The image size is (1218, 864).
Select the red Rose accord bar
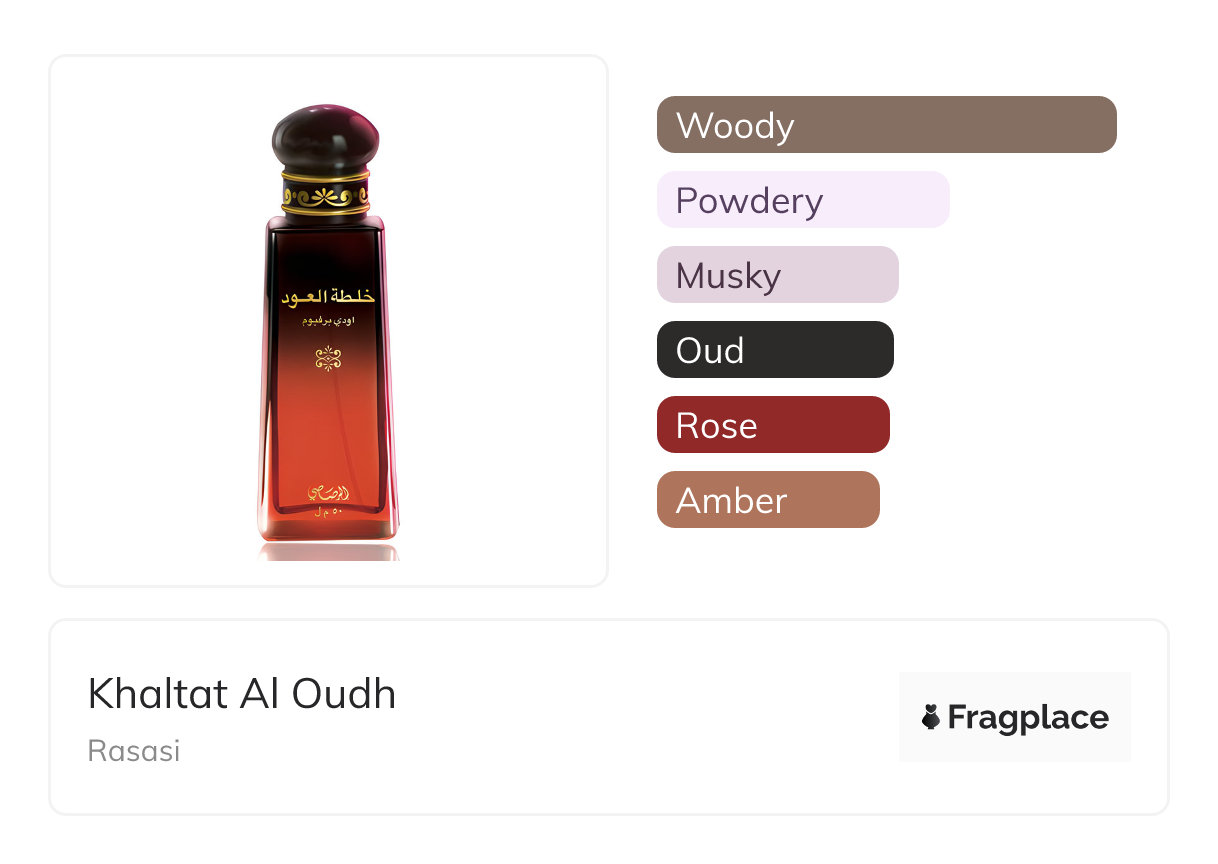(x=772, y=425)
